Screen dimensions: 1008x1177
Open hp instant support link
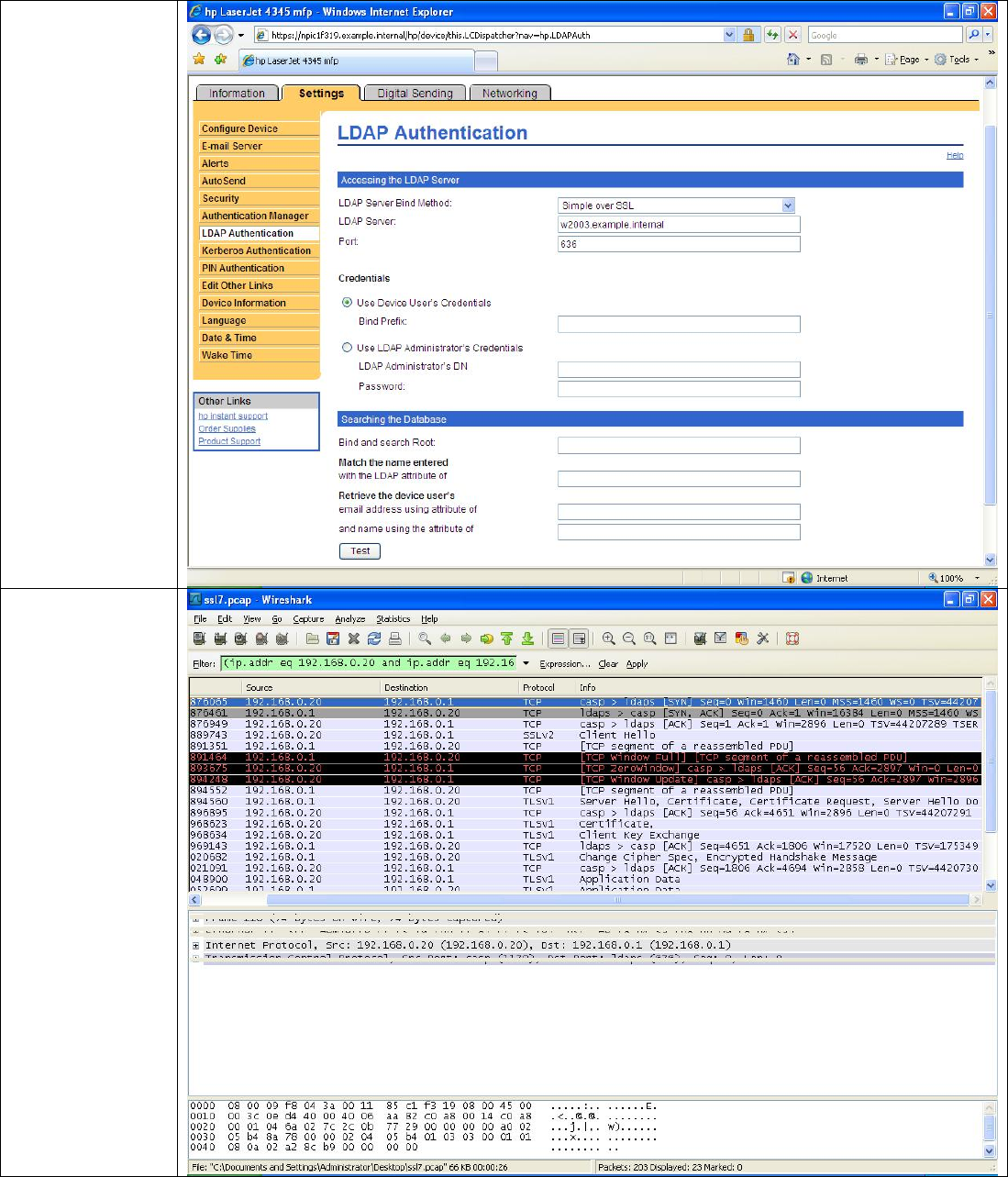[x=233, y=416]
